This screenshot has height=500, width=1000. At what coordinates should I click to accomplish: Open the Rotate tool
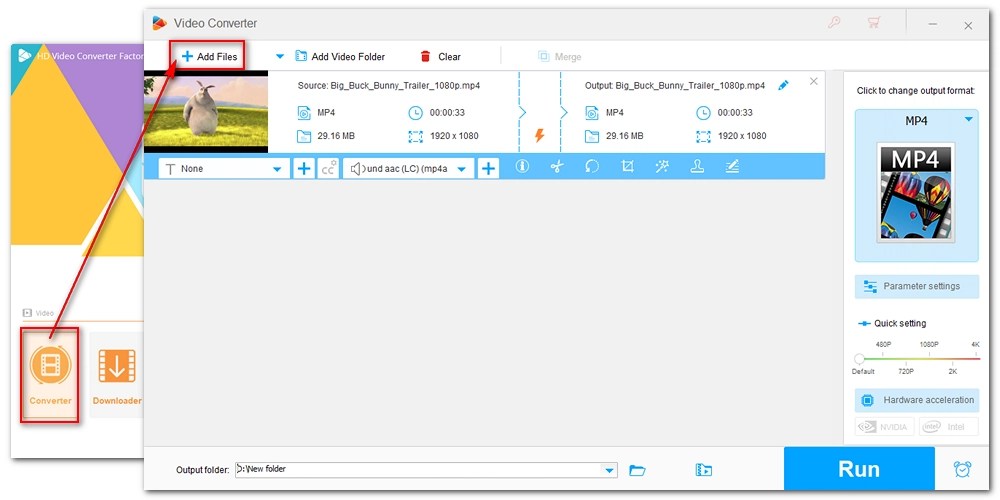[x=592, y=166]
